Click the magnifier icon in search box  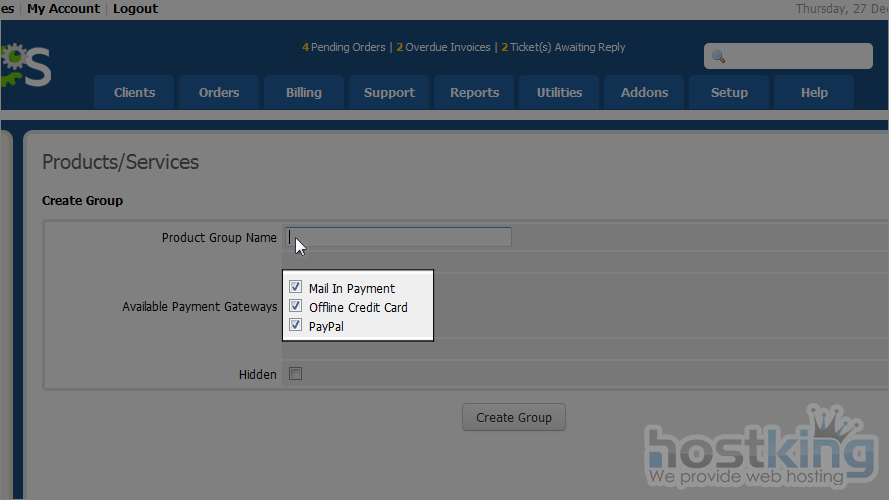pos(718,57)
